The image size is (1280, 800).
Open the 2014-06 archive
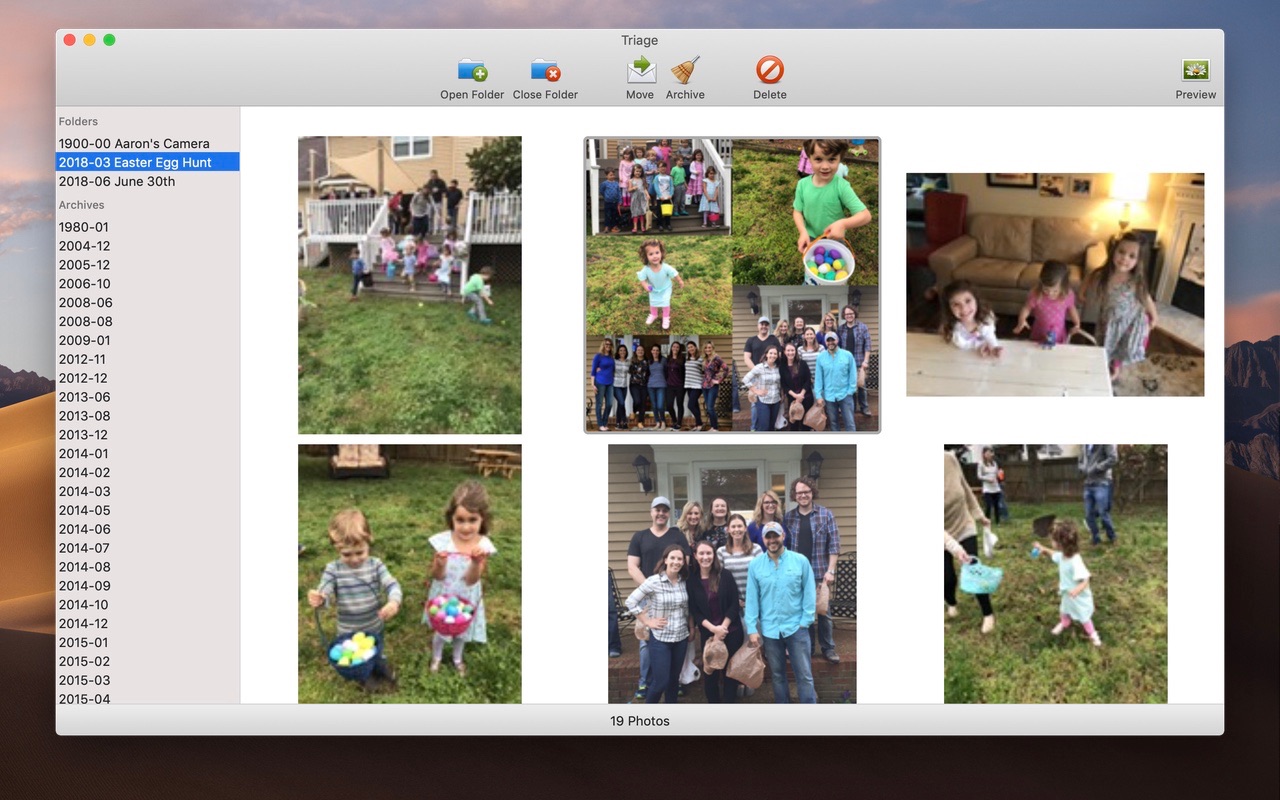(148, 530)
